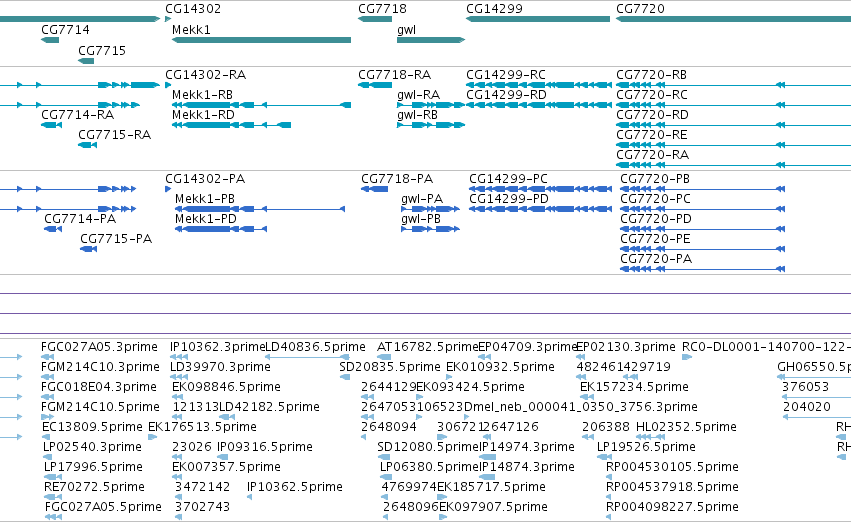Select EST label FGM214C10.5prime
851x522 pixels.
coord(100,408)
